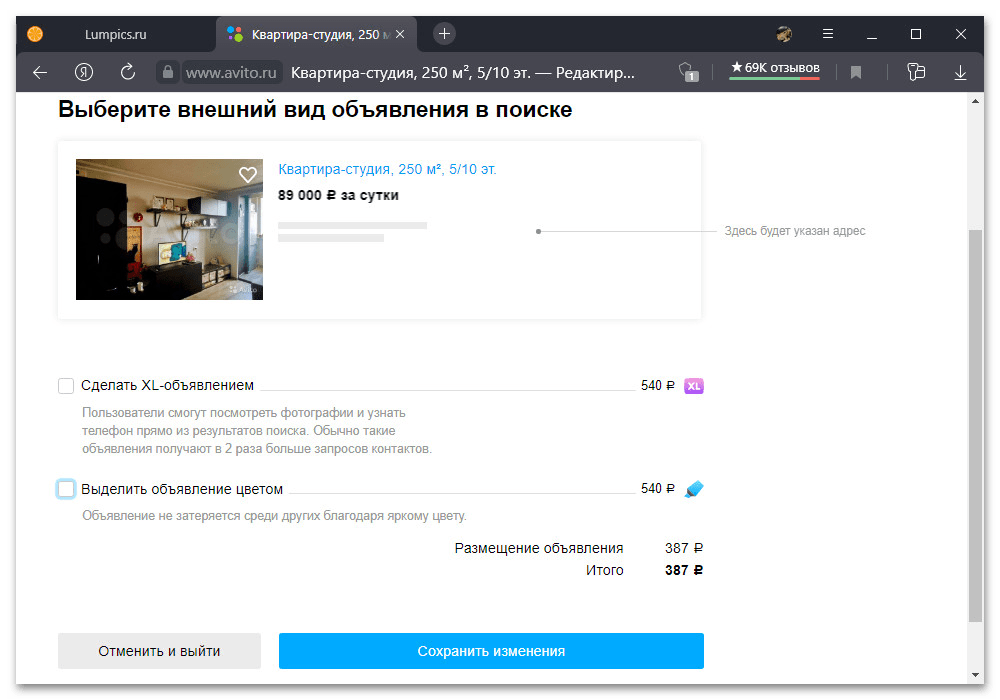Image resolution: width=1000 pixels, height=700 pixels.
Task: Click the Сохранить изменения button
Action: [491, 651]
